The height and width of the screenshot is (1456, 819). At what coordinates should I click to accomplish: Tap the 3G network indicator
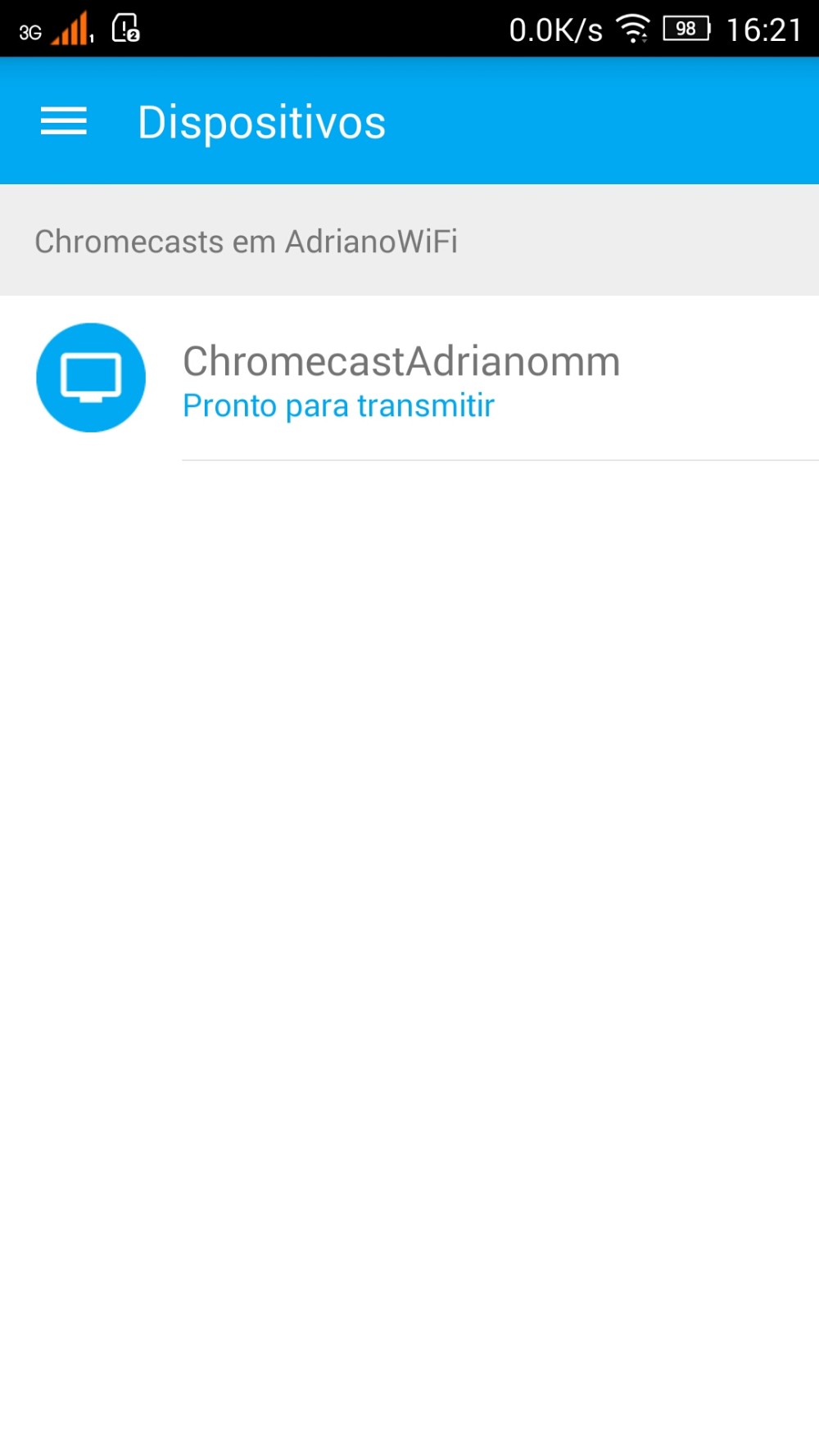point(30,33)
